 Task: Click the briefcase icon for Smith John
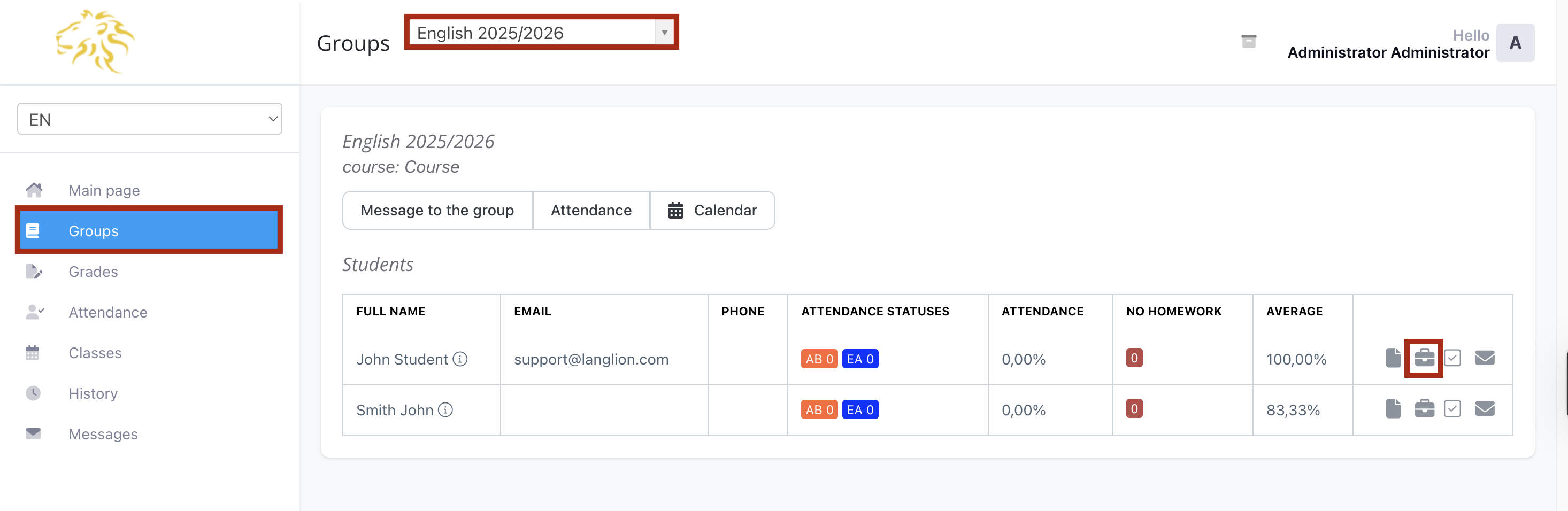pos(1424,409)
